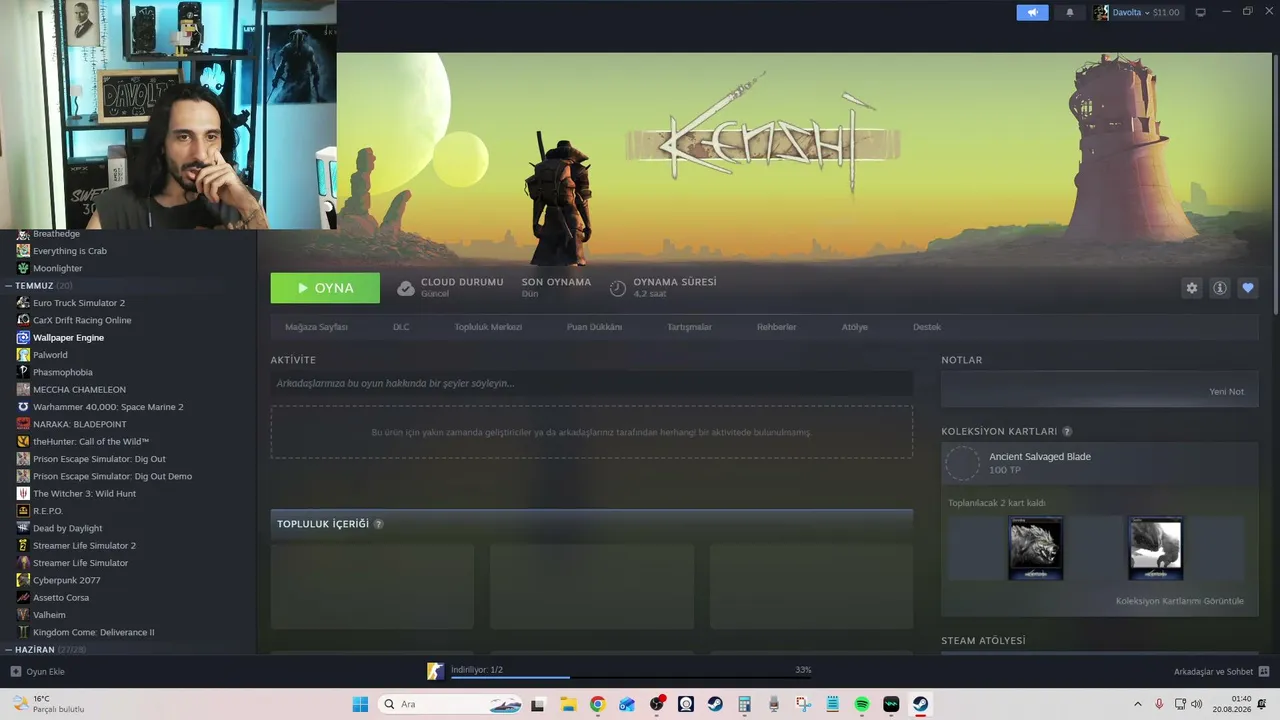Open the notifications bell
1280x720 pixels.
[x=1069, y=12]
